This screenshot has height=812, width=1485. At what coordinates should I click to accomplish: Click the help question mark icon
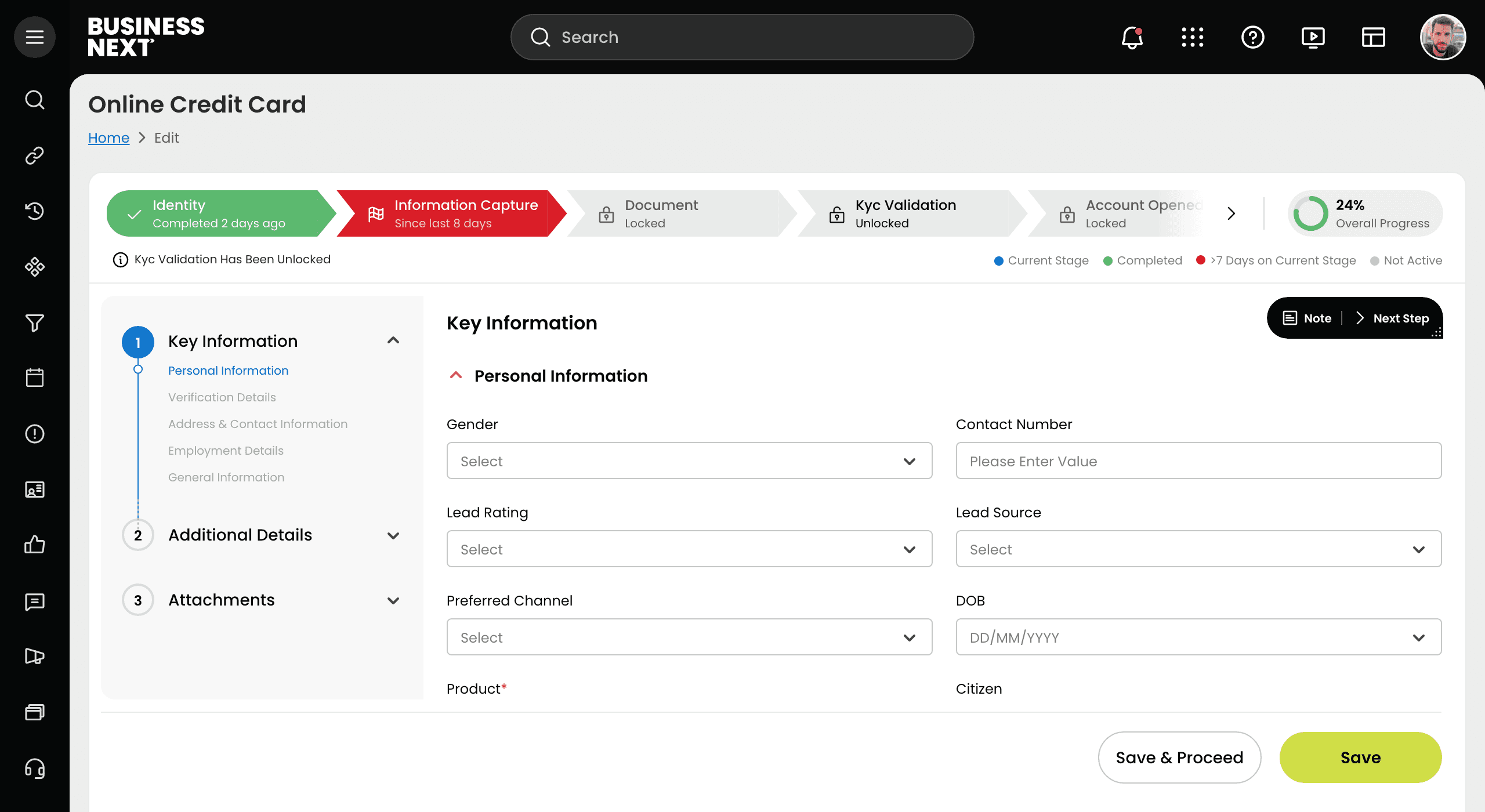click(1252, 38)
